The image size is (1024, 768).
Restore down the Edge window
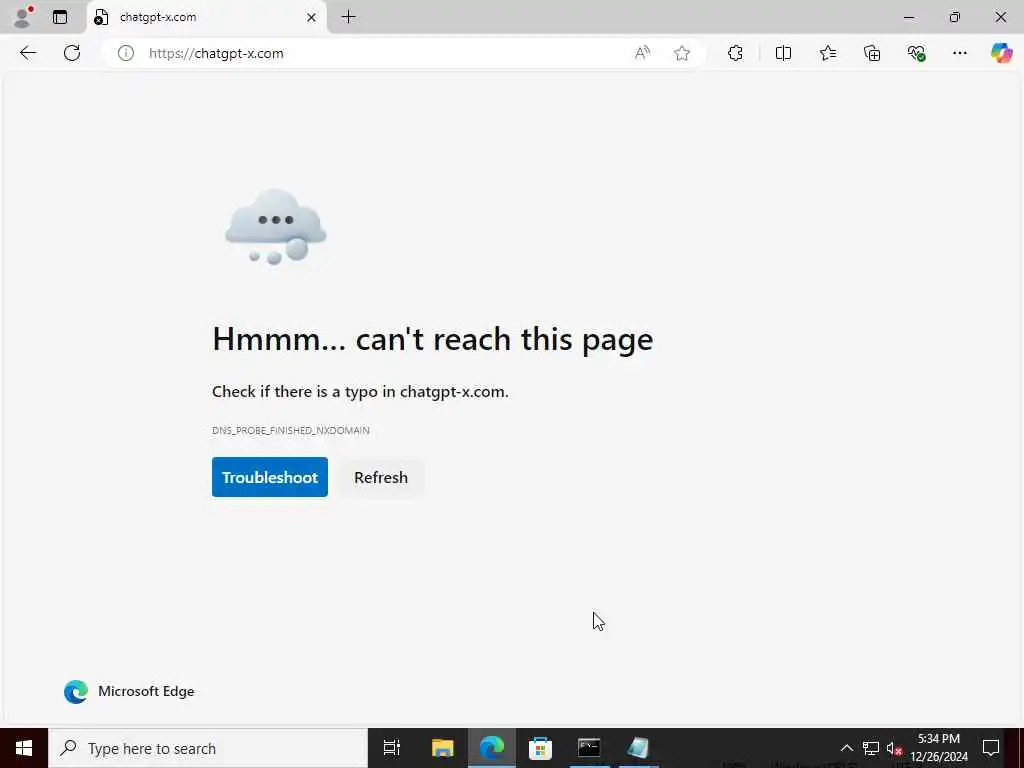coord(955,17)
